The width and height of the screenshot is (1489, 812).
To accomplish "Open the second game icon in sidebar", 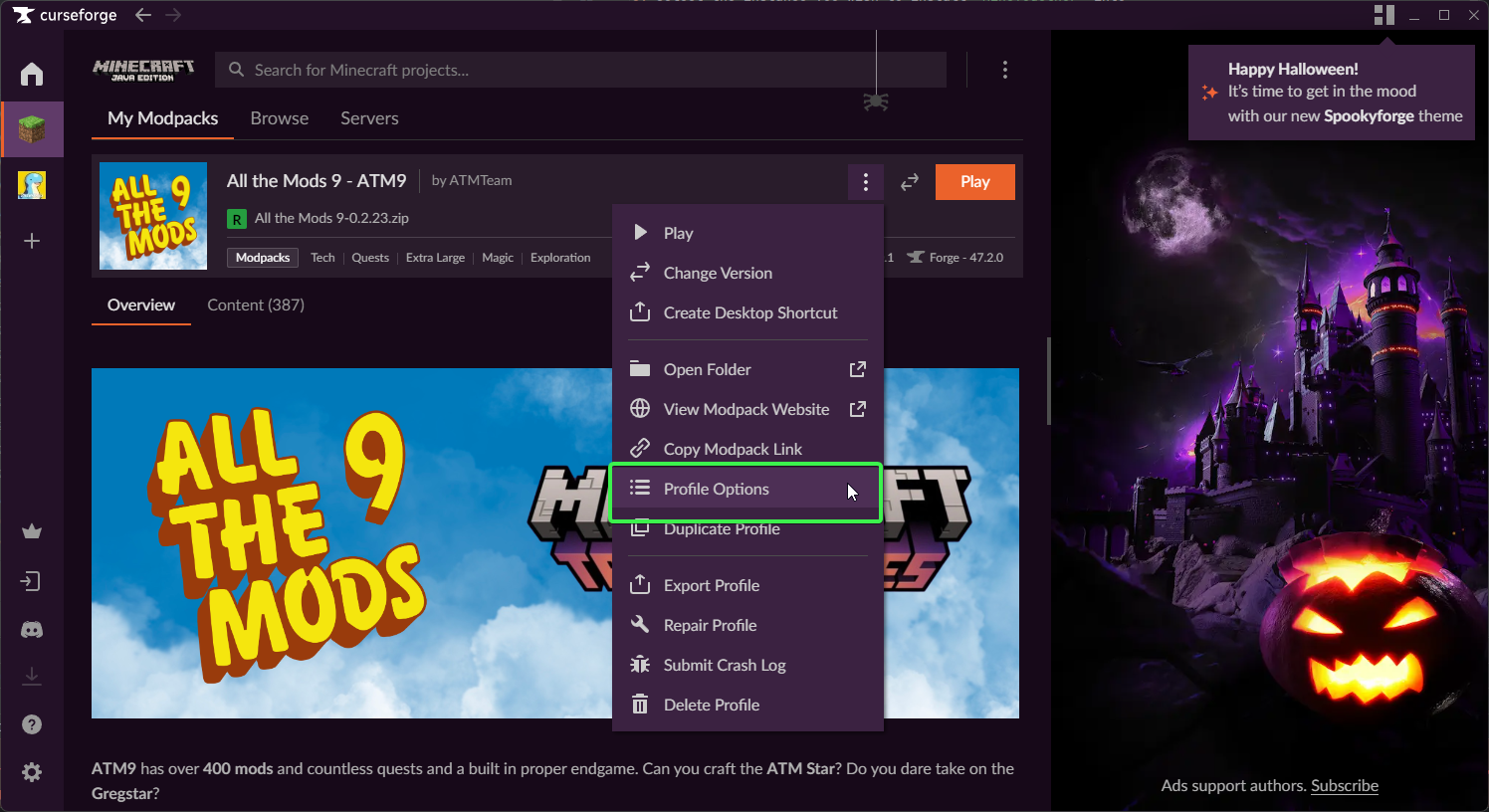I will coord(32,185).
